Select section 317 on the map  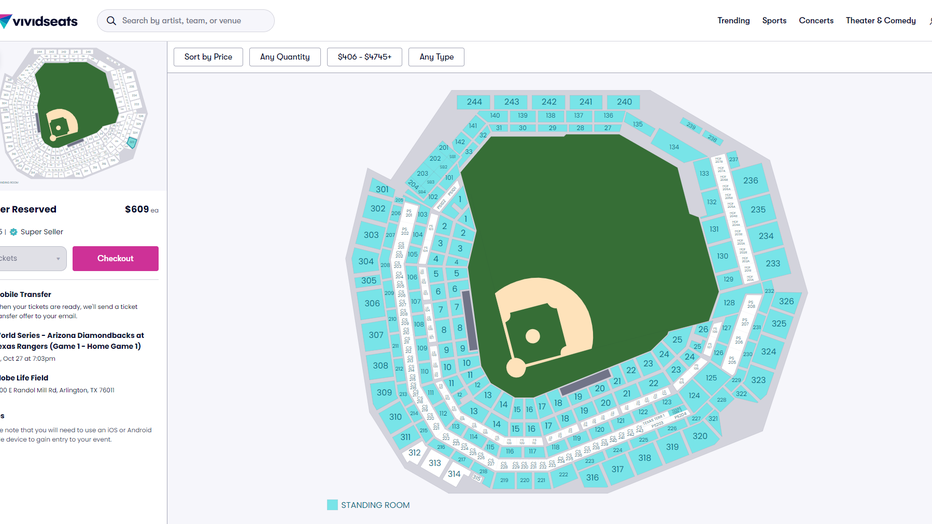tap(618, 469)
